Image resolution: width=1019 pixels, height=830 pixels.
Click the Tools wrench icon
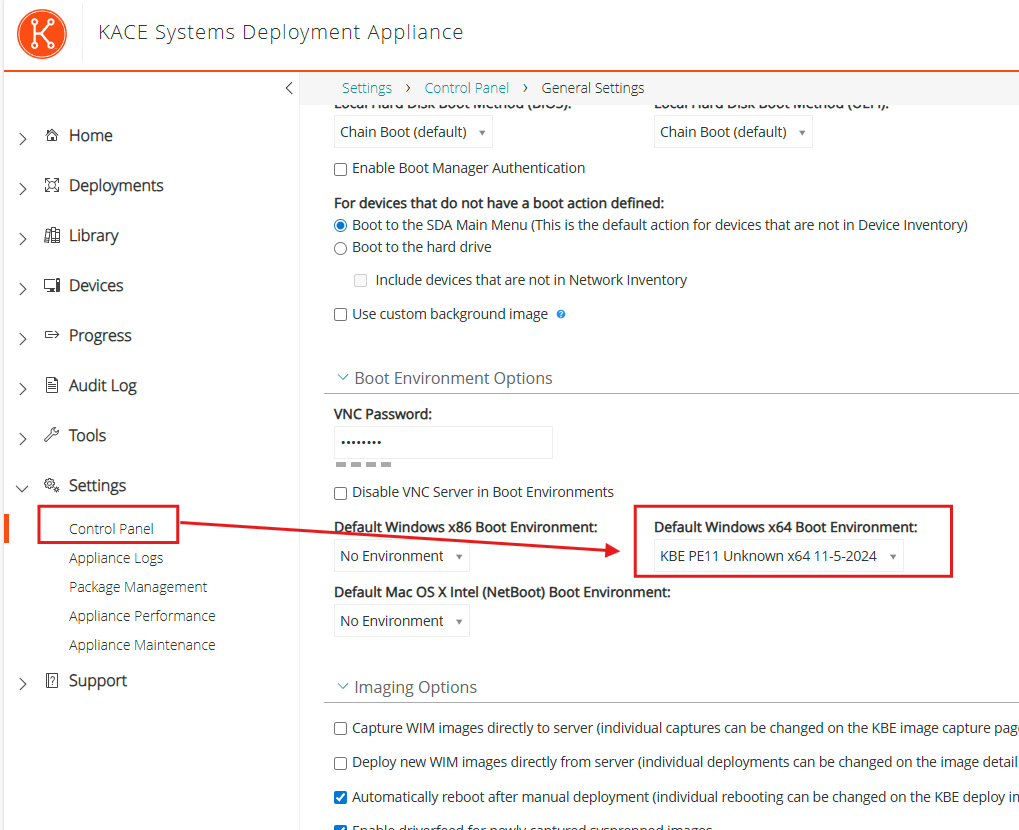point(52,436)
